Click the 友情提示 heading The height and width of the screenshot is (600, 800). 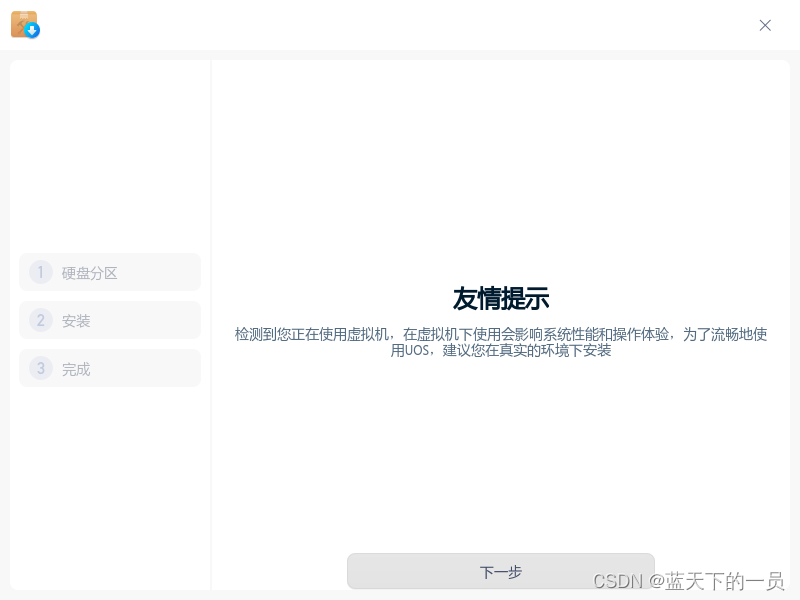[501, 298]
